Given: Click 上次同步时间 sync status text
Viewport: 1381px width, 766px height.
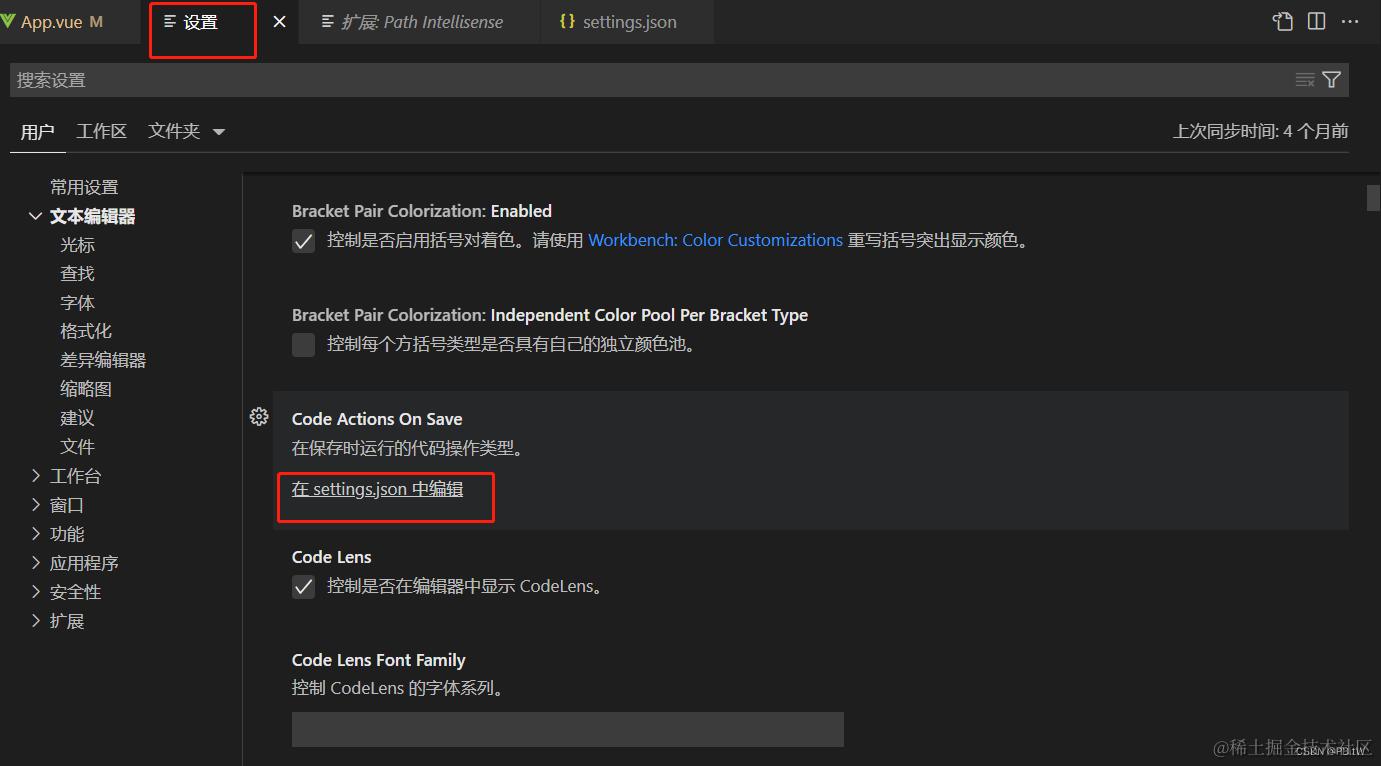Looking at the screenshot, I should click(1260, 131).
